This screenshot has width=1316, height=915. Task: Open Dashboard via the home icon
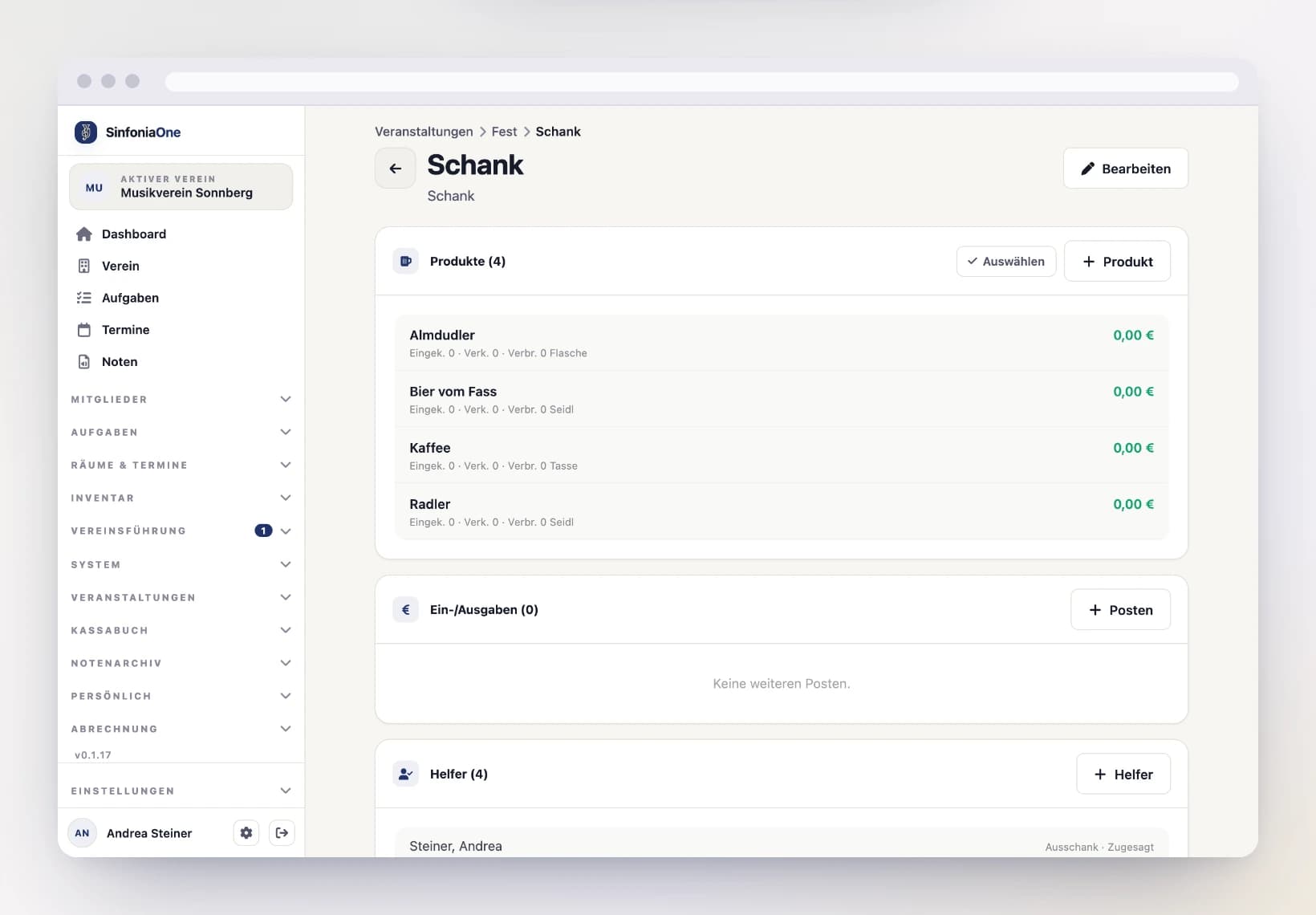click(84, 234)
